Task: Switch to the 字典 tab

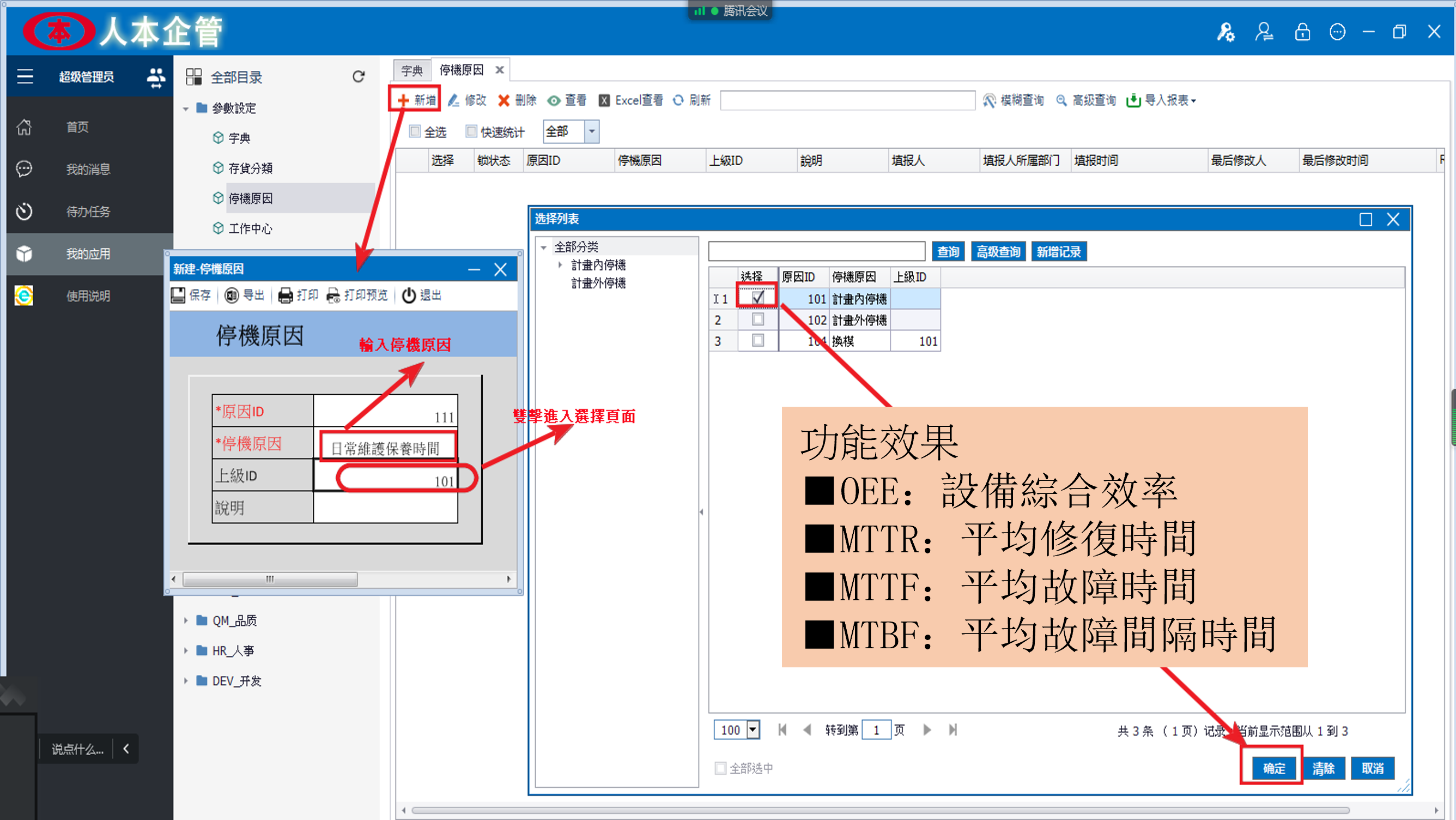Action: pos(411,71)
